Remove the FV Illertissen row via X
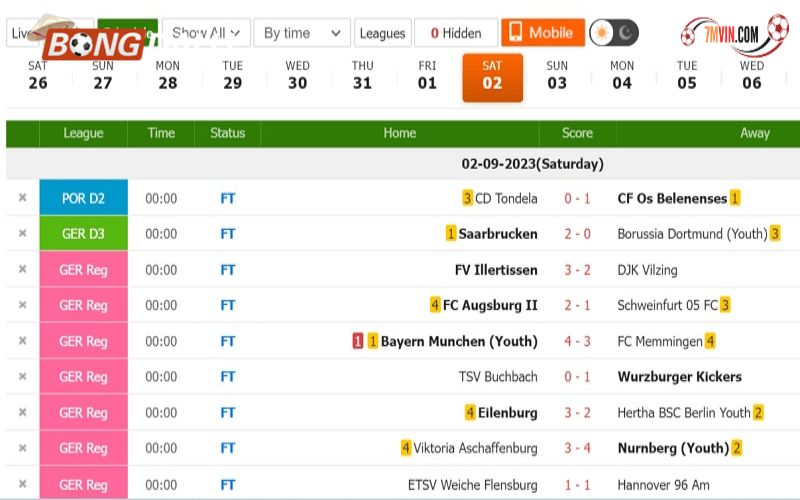 coord(22,269)
